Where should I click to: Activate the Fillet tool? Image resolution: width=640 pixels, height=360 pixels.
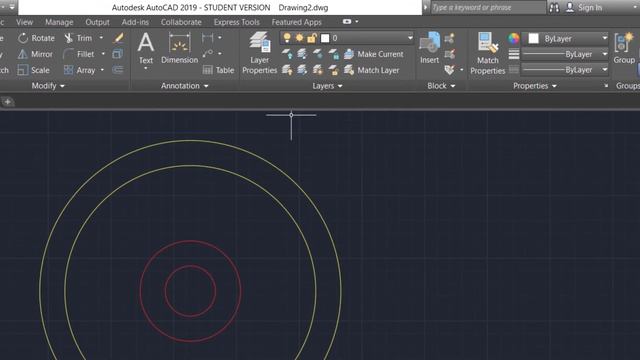[79, 54]
